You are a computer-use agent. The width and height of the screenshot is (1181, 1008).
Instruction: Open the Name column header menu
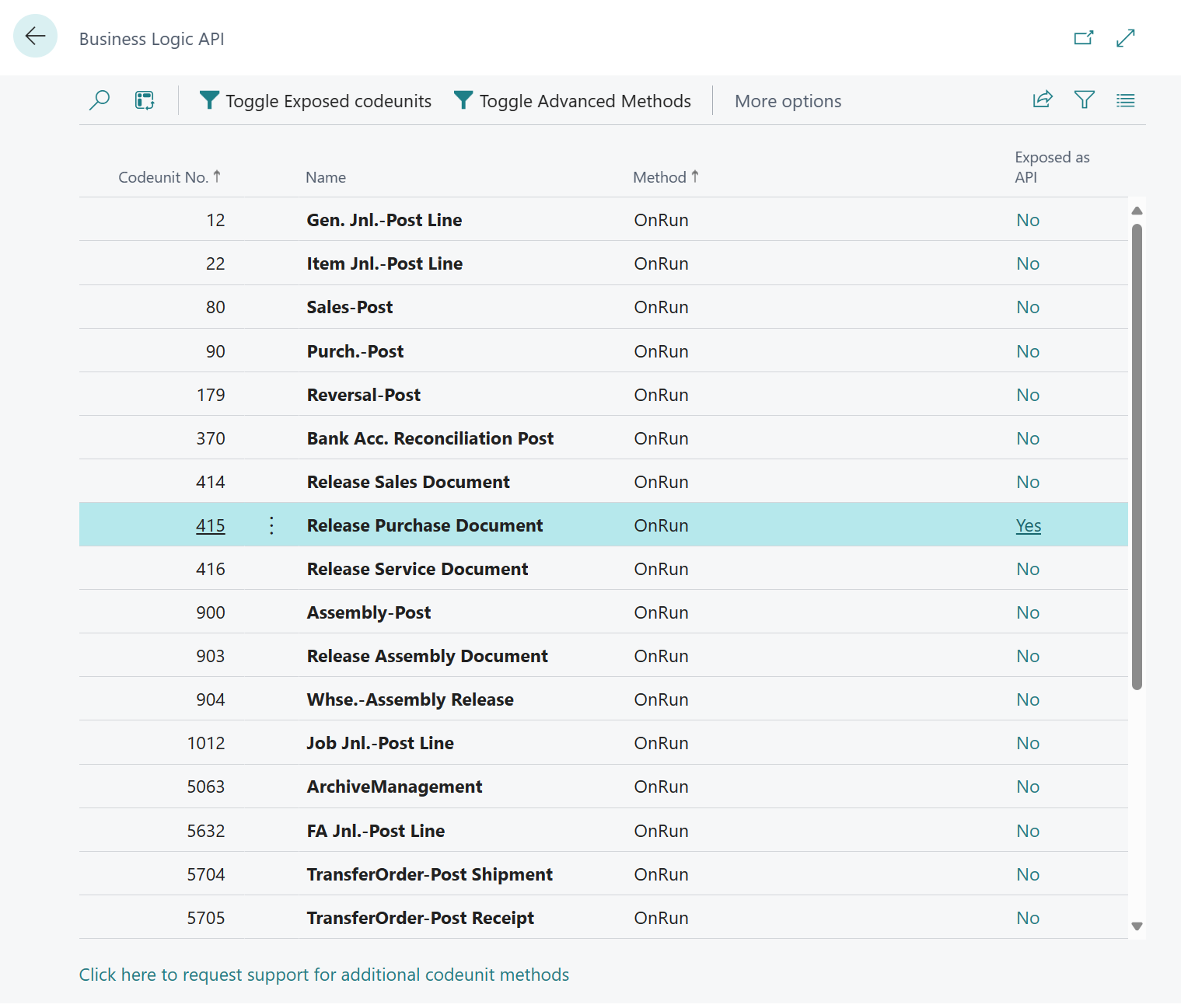[325, 176]
